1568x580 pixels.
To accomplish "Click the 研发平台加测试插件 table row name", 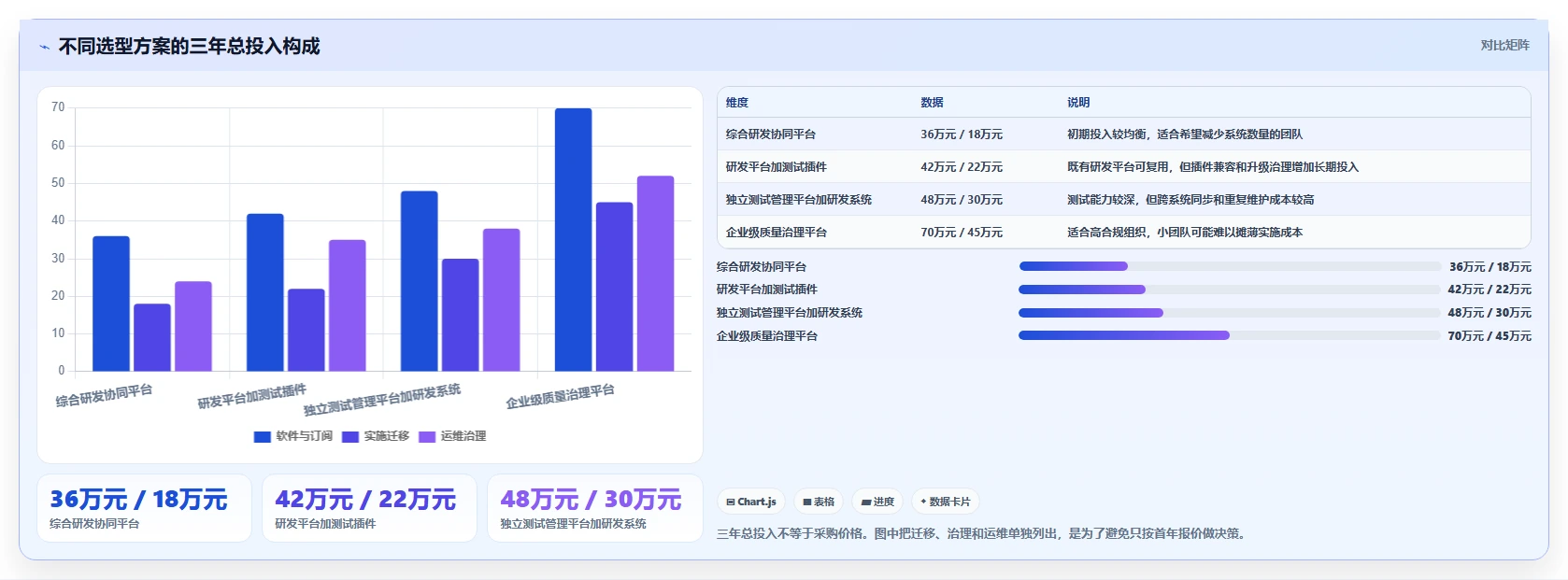I will (777, 167).
